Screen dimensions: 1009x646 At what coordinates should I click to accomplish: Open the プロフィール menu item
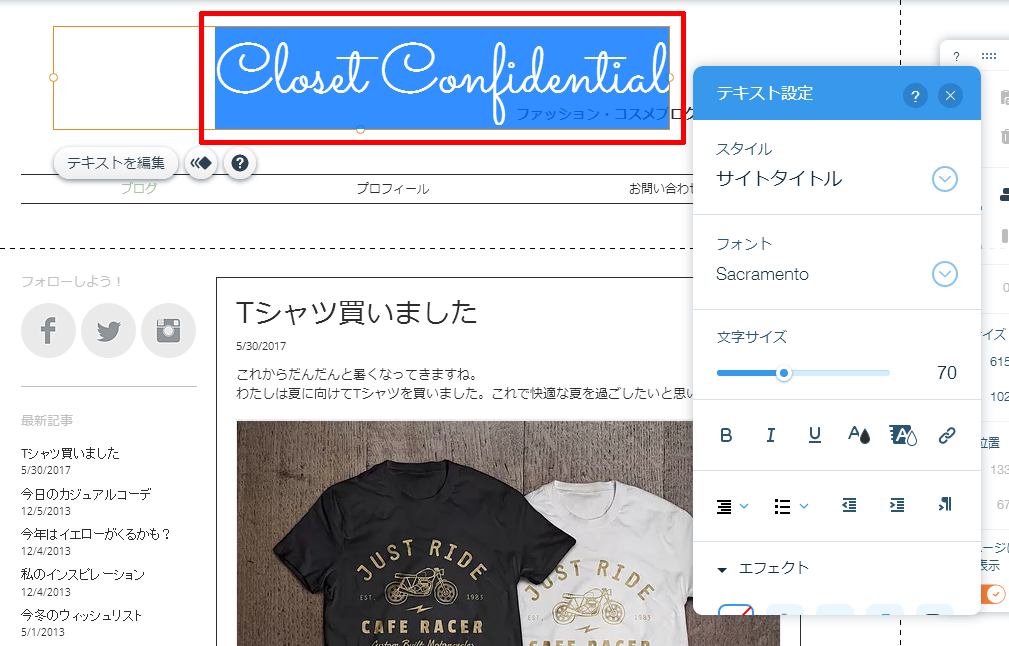point(393,189)
